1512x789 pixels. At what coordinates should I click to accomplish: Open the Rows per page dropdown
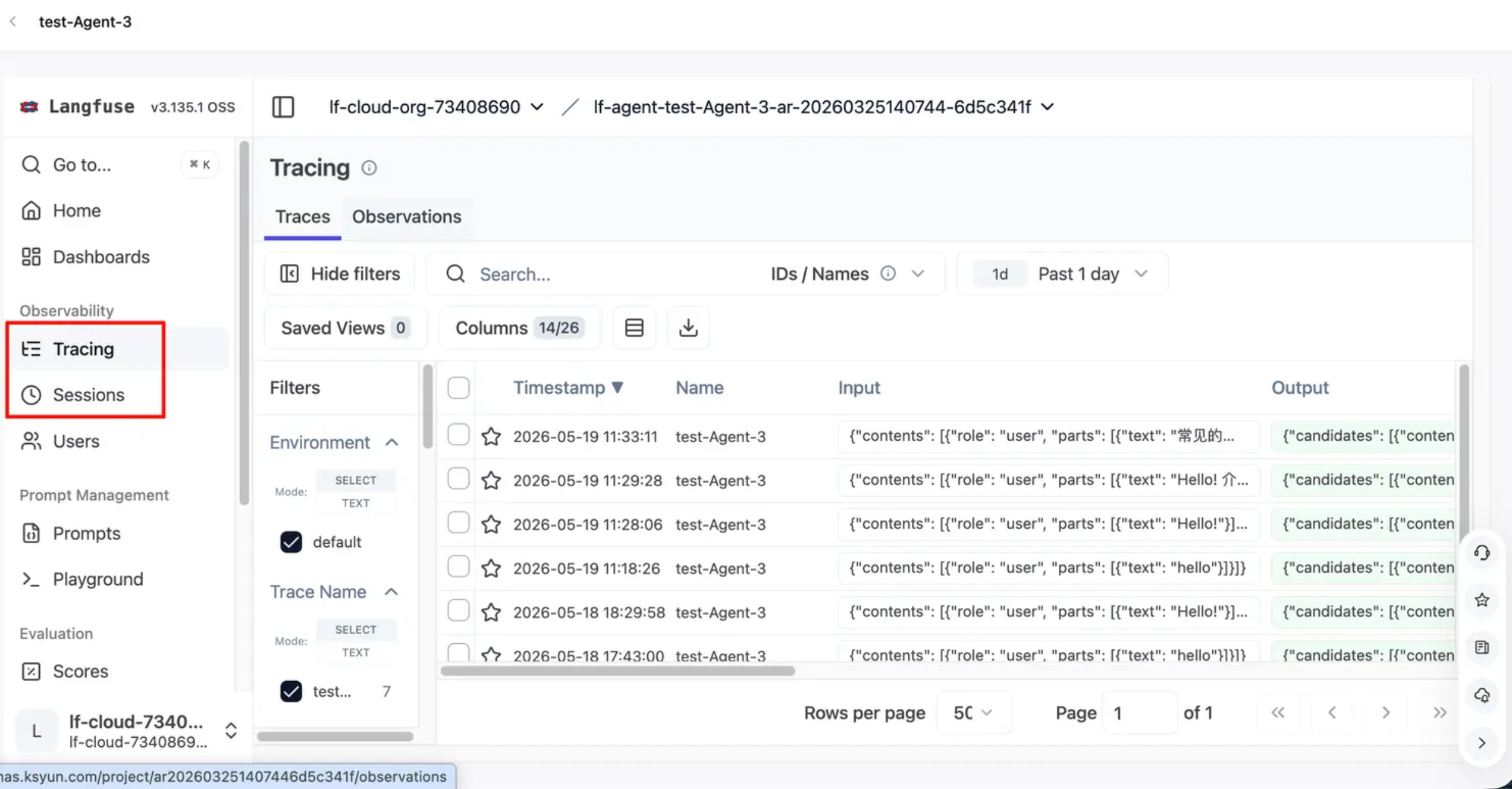pyautogui.click(x=973, y=713)
